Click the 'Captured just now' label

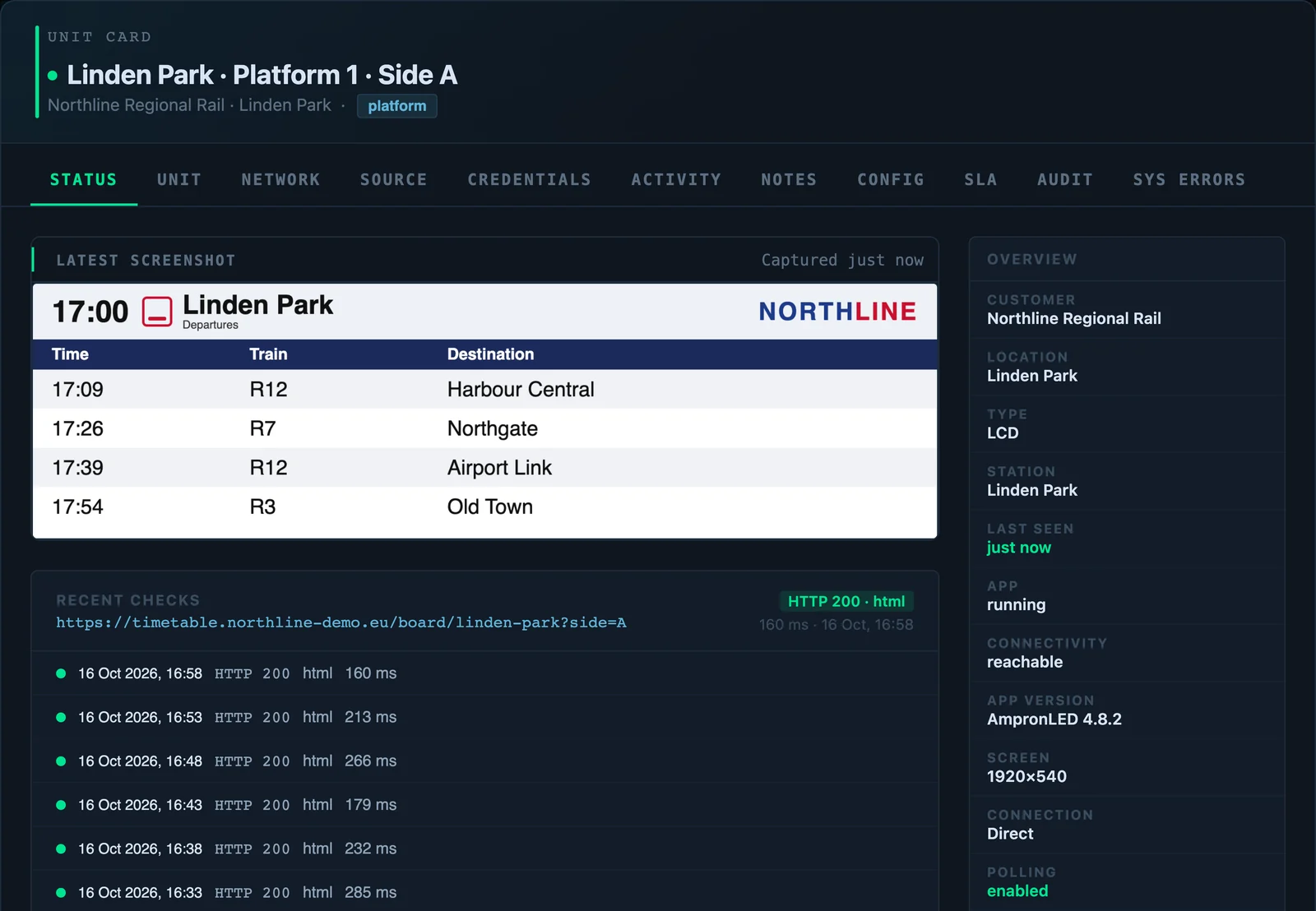842,260
